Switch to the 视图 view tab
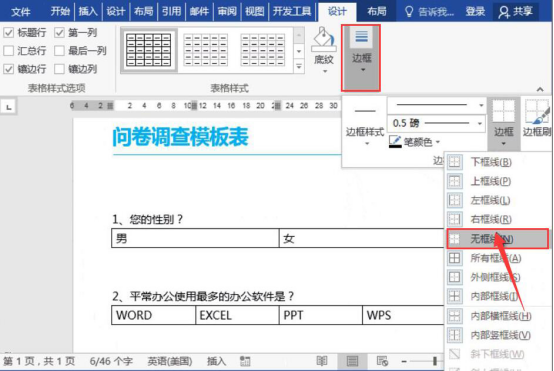Viewport: 554px width, 371px height. pyautogui.click(x=254, y=11)
